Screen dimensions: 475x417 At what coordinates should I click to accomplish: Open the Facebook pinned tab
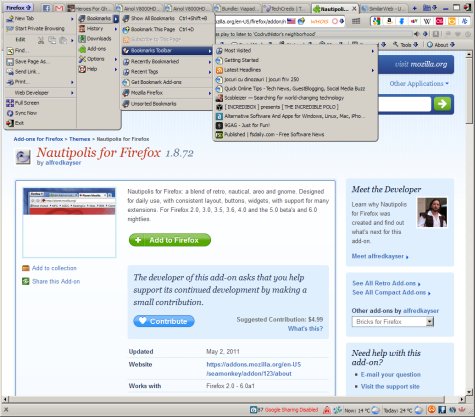[47, 8]
